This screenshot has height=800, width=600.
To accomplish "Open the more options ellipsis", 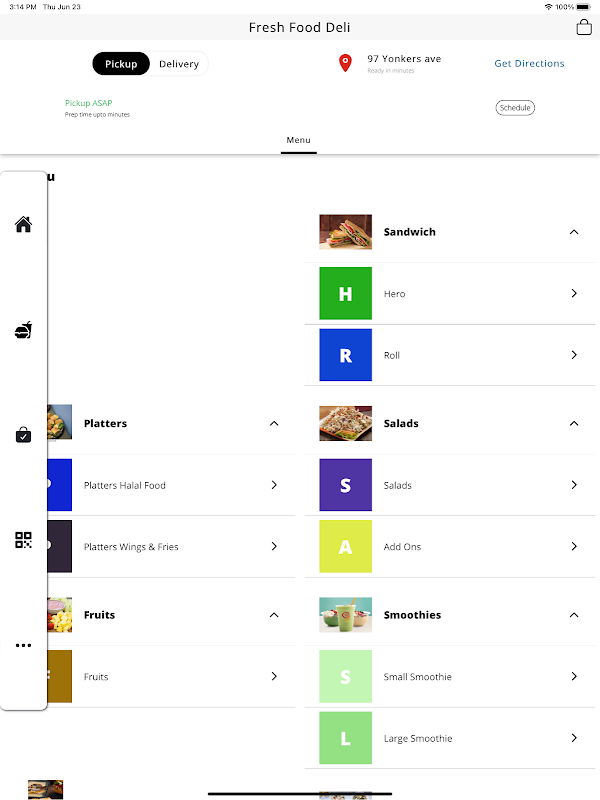I will tap(24, 645).
